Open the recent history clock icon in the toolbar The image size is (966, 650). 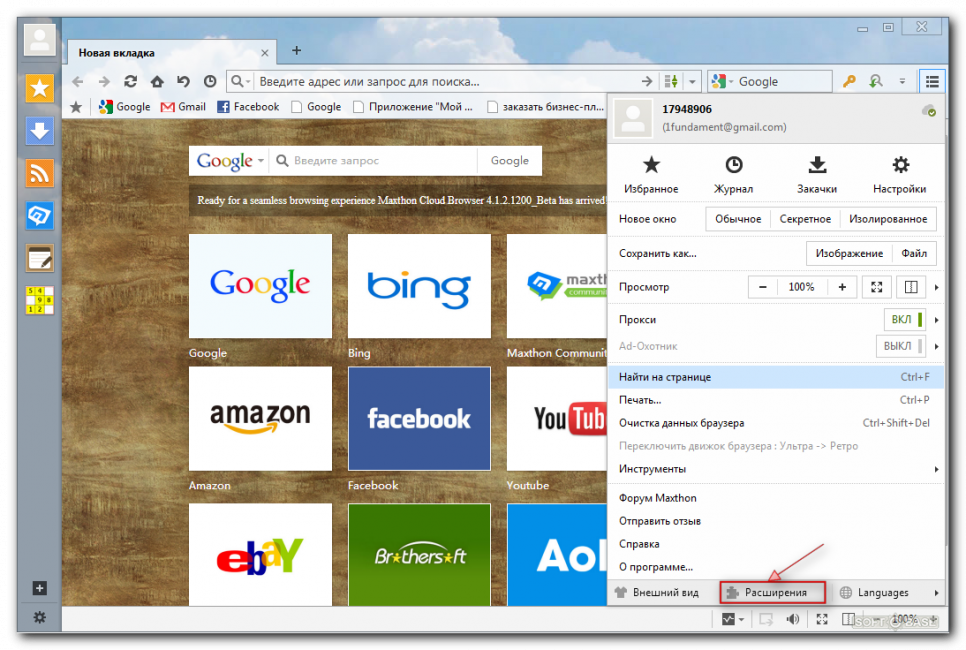click(210, 81)
